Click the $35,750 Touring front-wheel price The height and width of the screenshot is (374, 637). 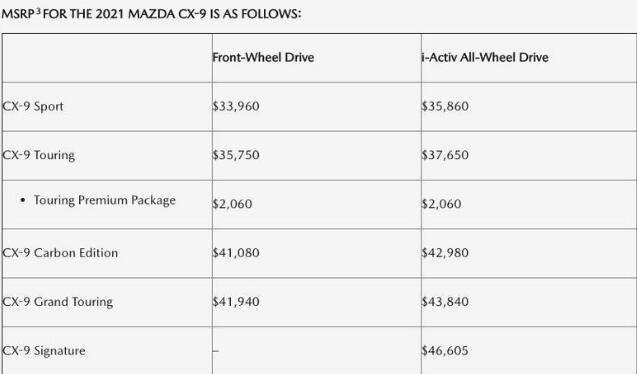click(x=236, y=155)
